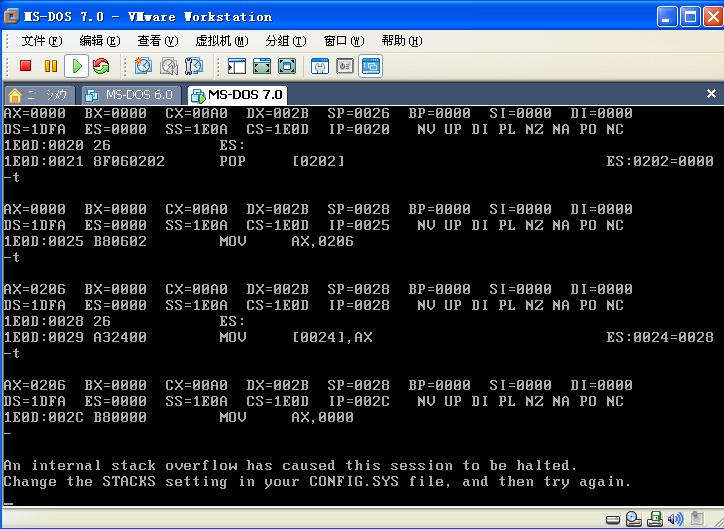Click the "MOV AX,0206" instruction line
Image resolution: width=724 pixels, height=529 pixels.
pyautogui.click(x=287, y=241)
